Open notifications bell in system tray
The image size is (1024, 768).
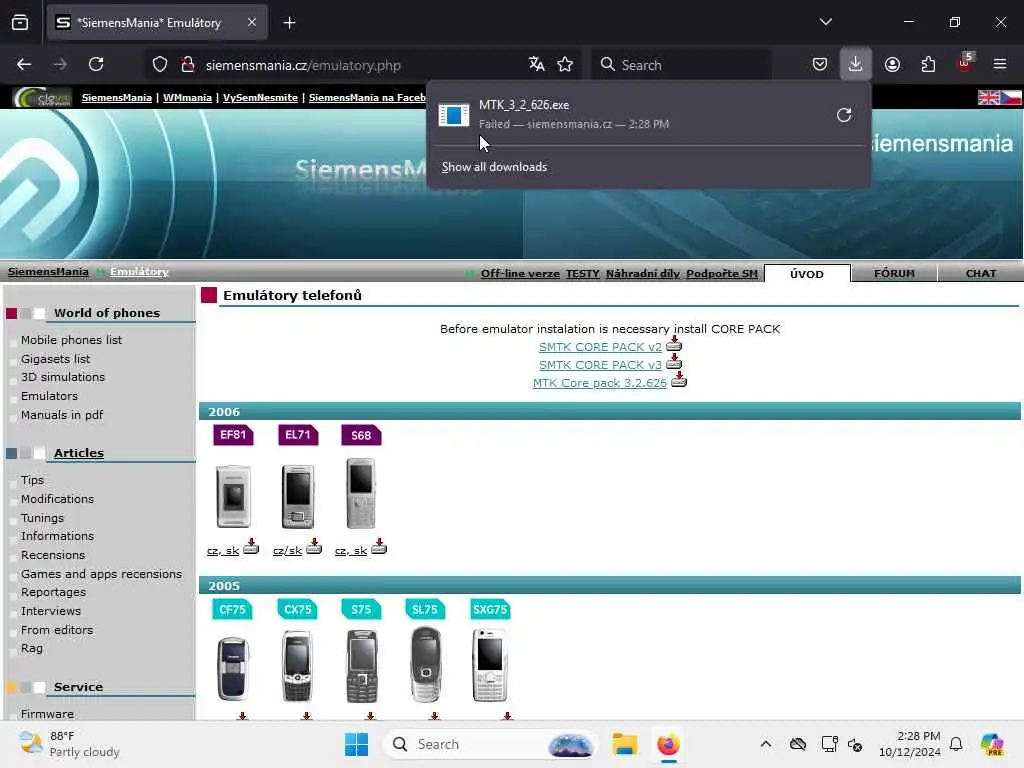pyautogui.click(x=956, y=744)
